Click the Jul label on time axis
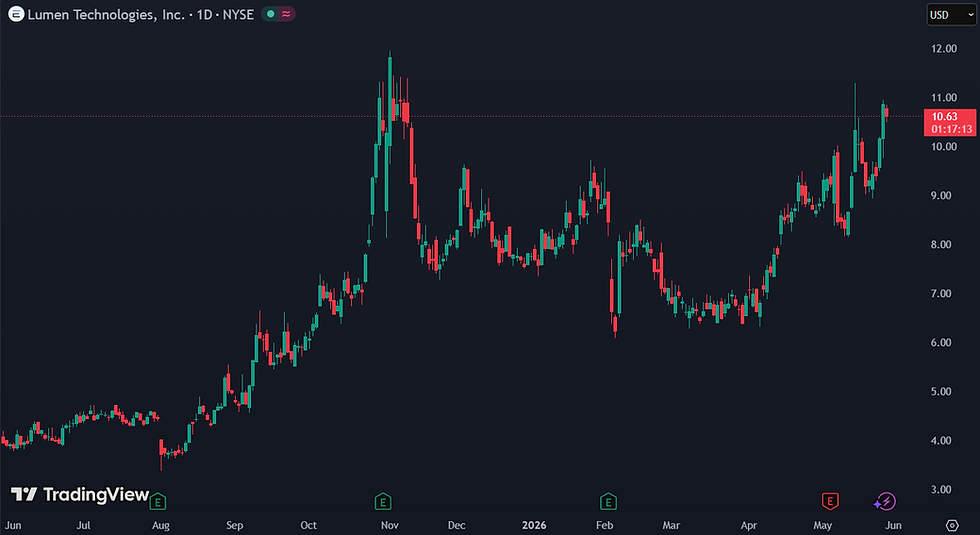The image size is (980, 535). click(84, 525)
